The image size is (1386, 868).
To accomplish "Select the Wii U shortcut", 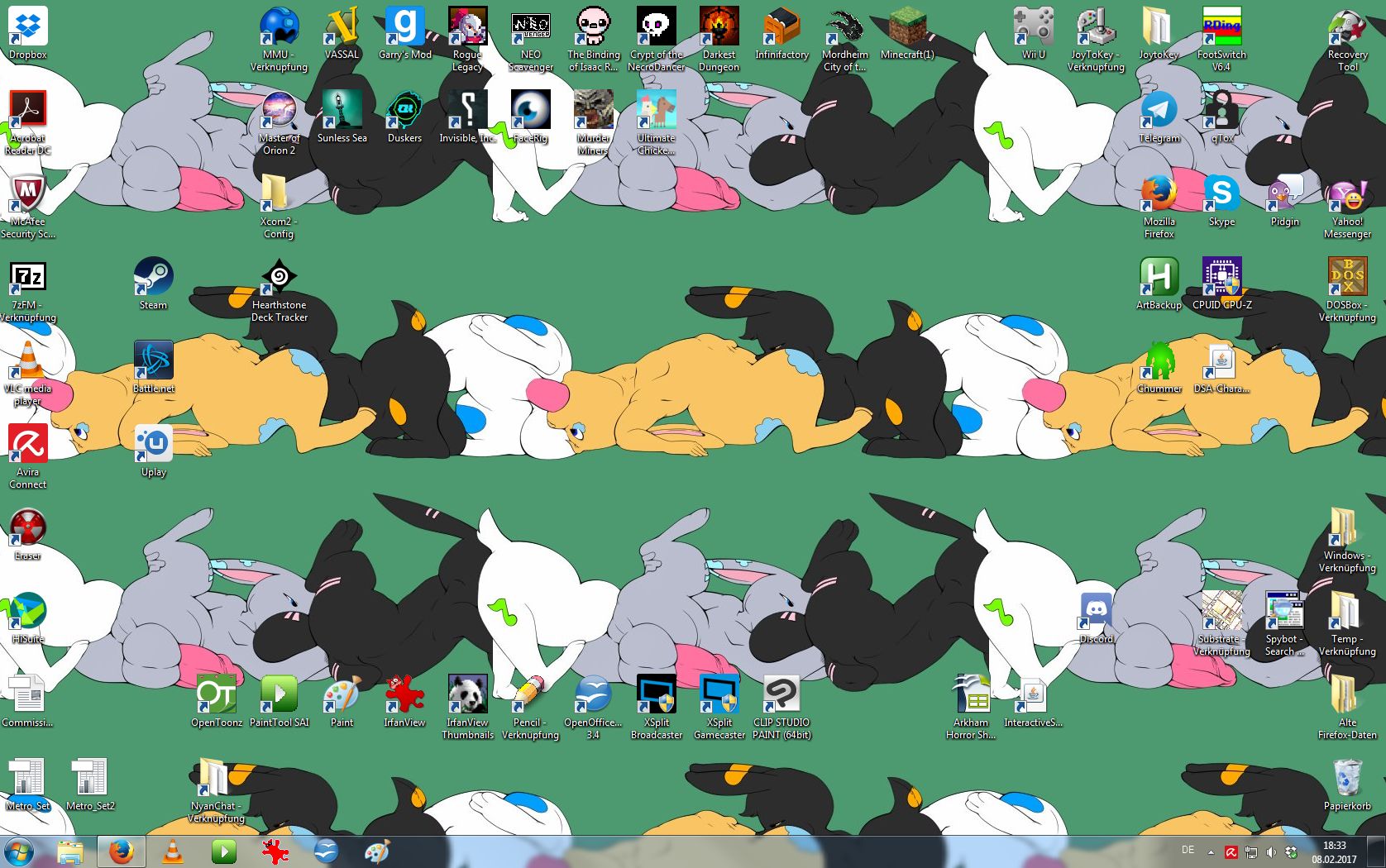I will pos(1033,33).
